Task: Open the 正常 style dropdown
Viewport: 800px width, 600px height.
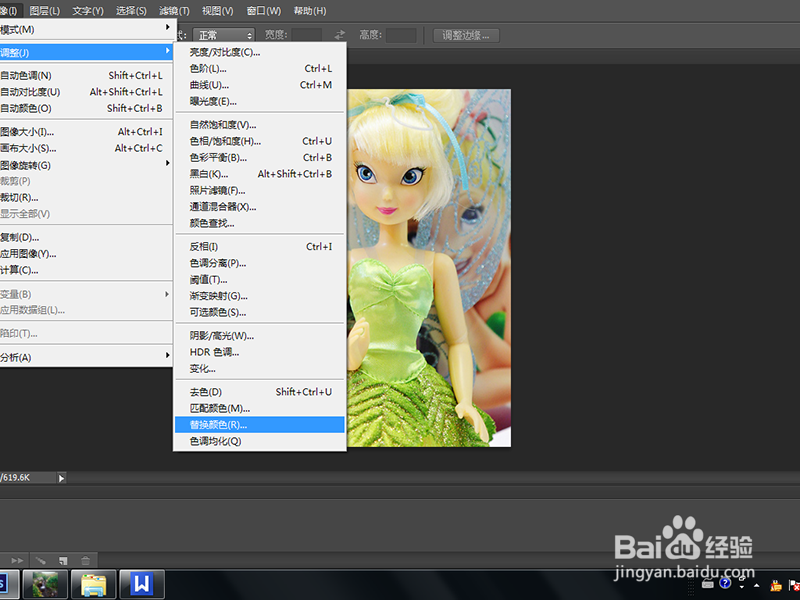Action: 223,35
